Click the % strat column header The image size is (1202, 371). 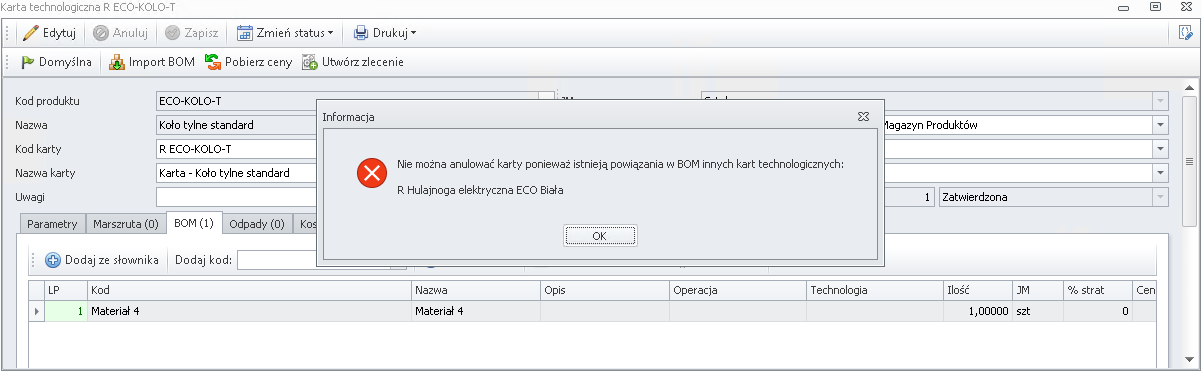1097,290
